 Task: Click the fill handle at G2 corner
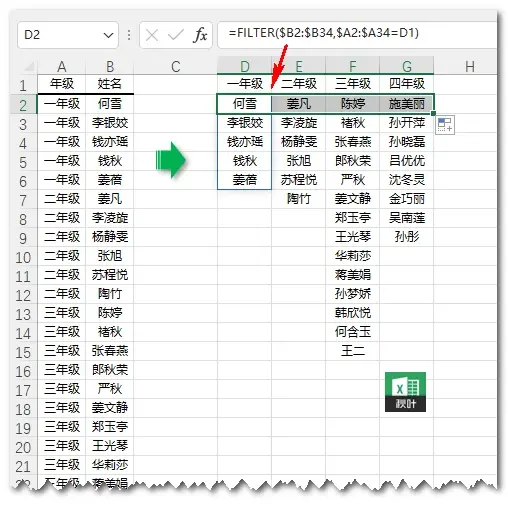(x=433, y=113)
